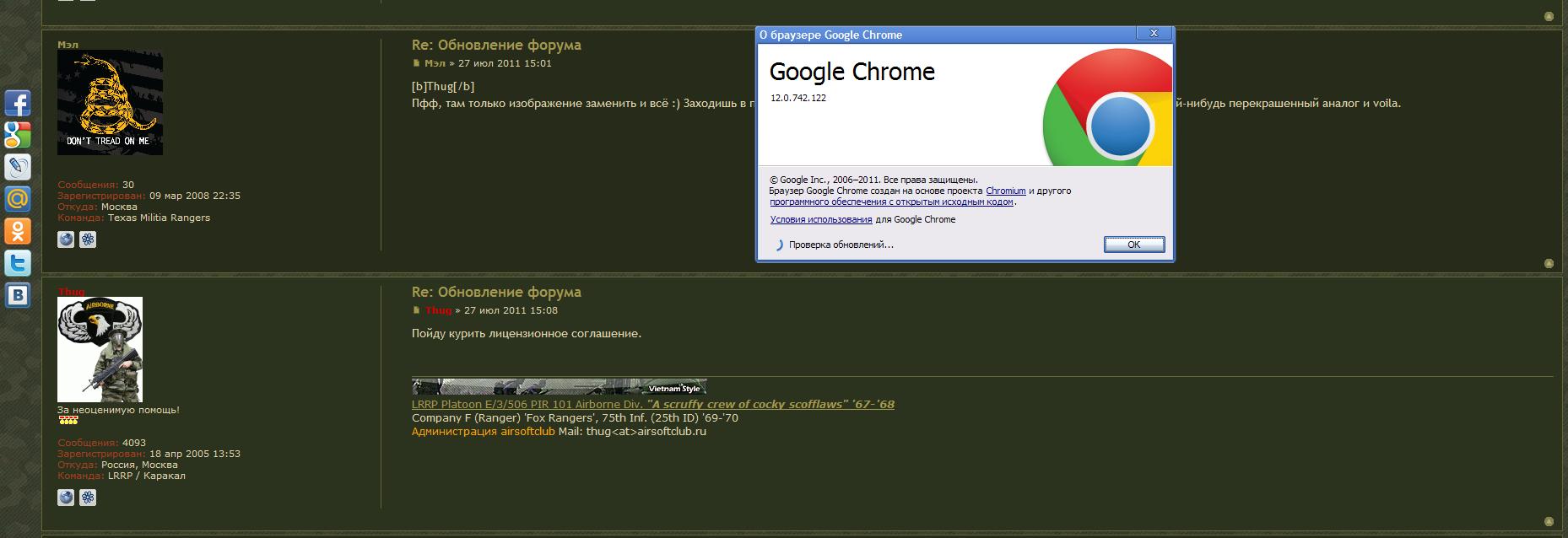This screenshot has height=538, width=1568.
Task: Jump to top arrow in Мэл's post
Action: 1549,263
